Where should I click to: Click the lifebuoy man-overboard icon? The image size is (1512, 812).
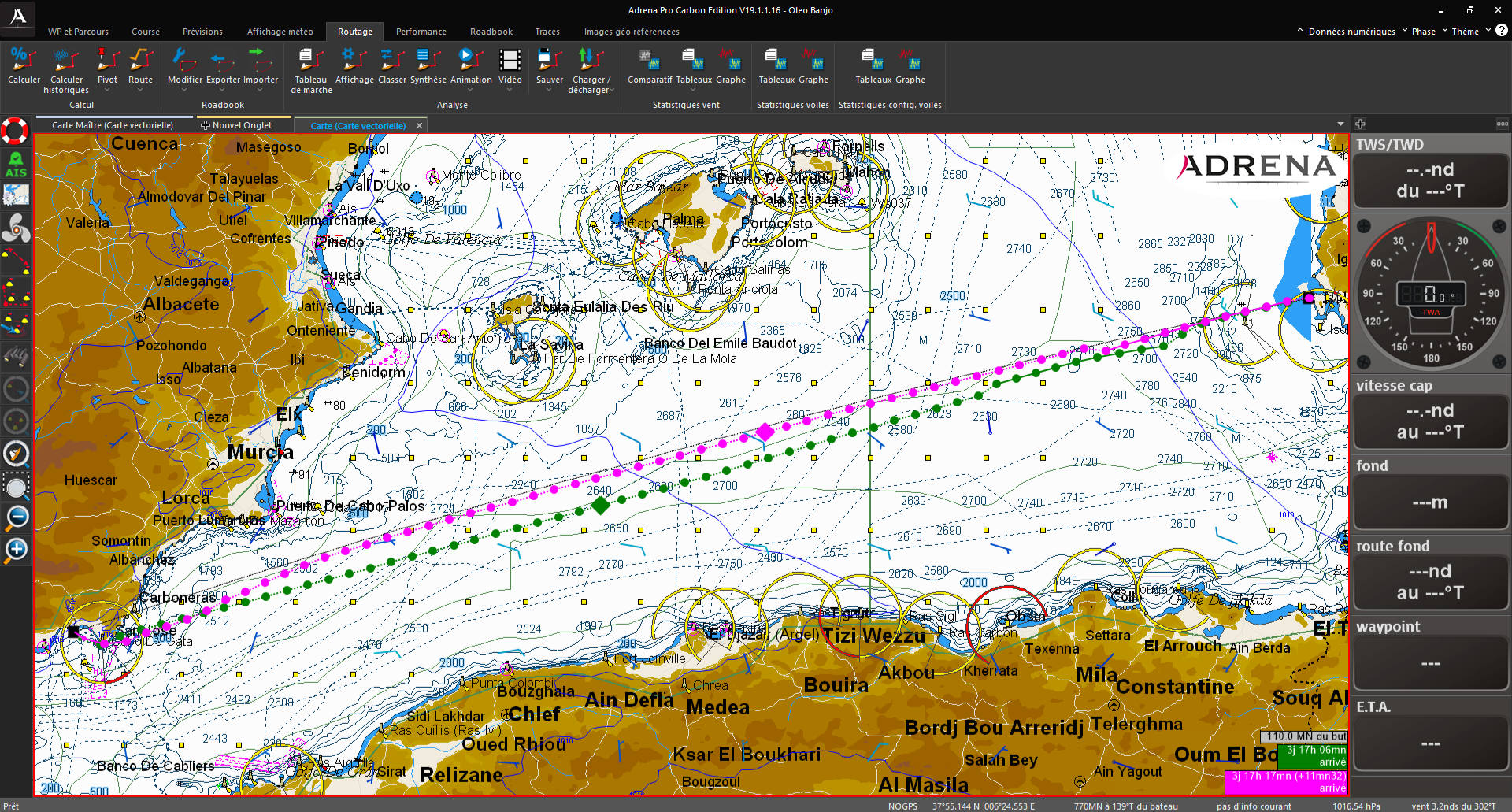pos(15,131)
